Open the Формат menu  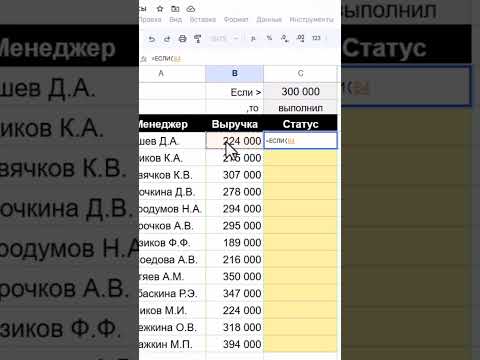(236, 20)
